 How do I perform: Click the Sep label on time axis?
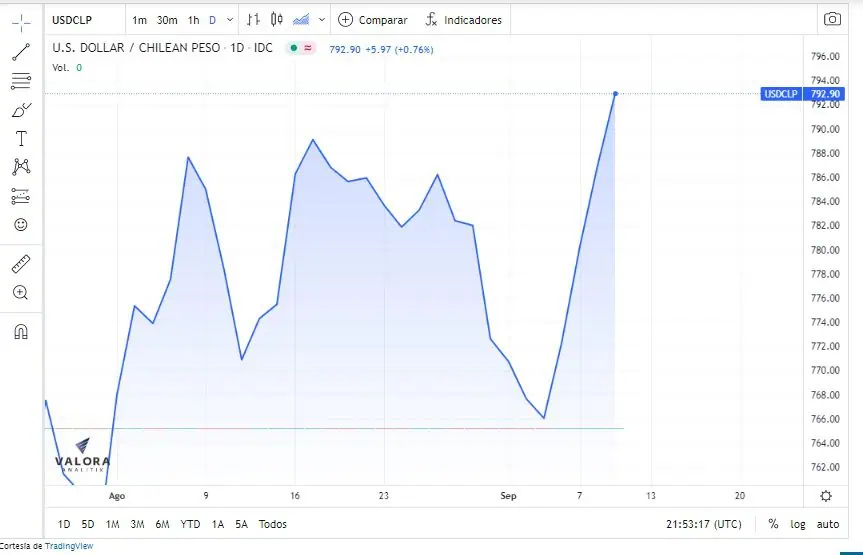pos(508,496)
